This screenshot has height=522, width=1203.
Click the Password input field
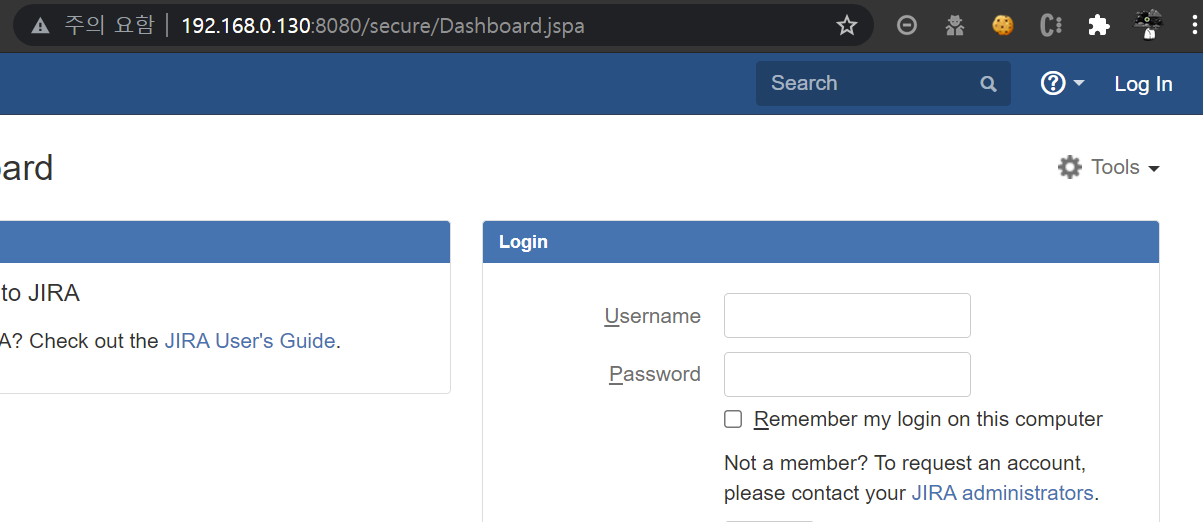tap(847, 374)
